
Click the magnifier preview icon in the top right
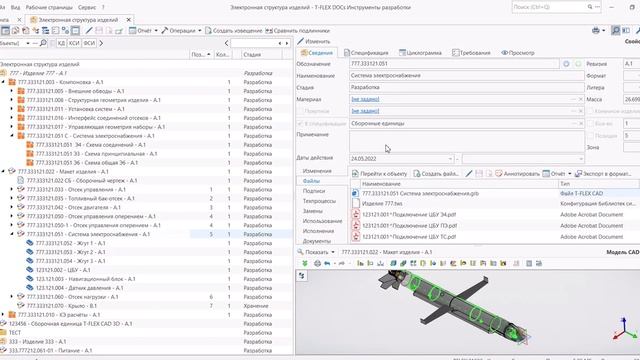click(615, 31)
